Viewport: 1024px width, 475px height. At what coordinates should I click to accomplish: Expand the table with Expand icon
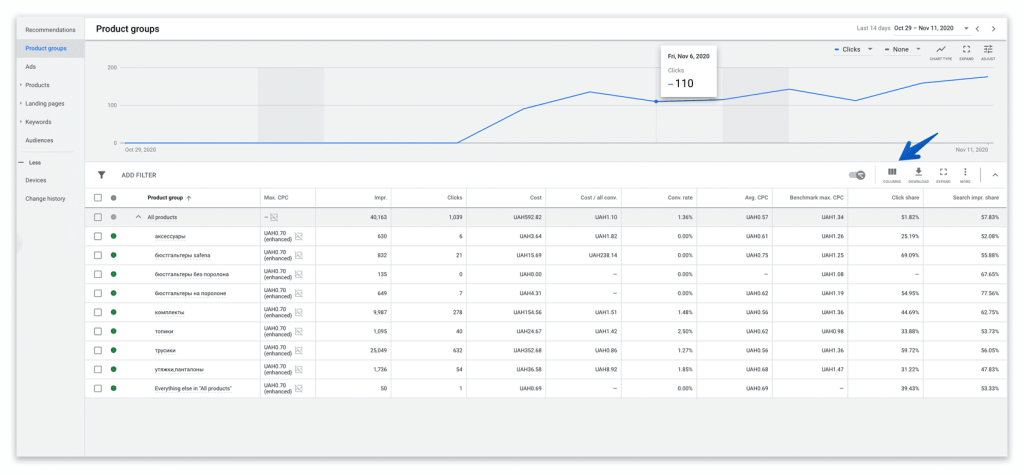tap(942, 174)
